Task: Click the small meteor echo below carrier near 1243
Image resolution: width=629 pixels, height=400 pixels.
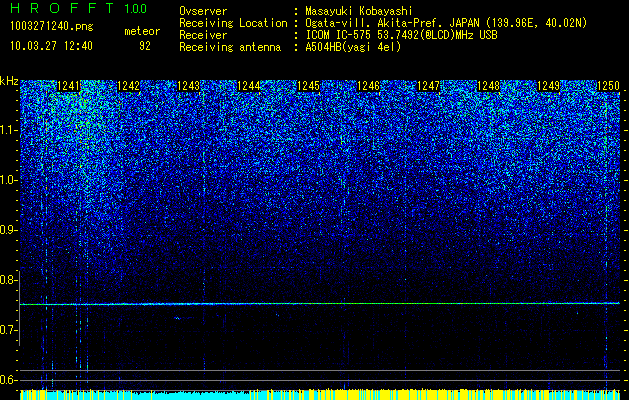Action: (x=179, y=318)
